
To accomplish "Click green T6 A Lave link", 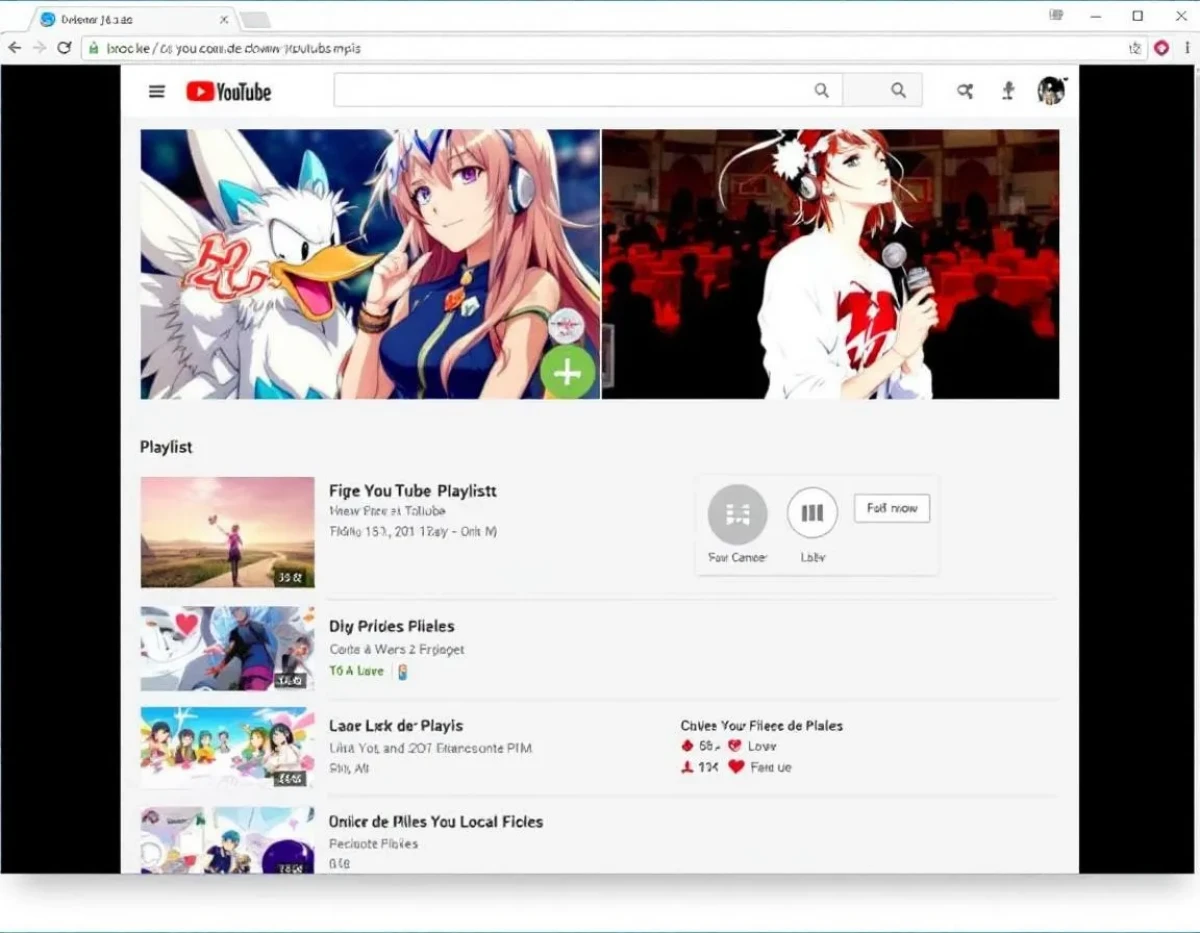I will click(357, 671).
